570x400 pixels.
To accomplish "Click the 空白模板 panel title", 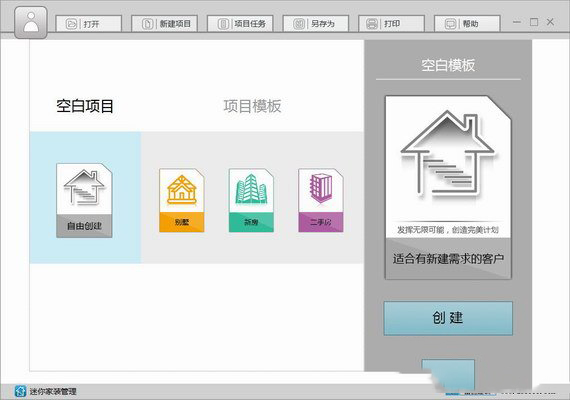I will pyautogui.click(x=448, y=65).
